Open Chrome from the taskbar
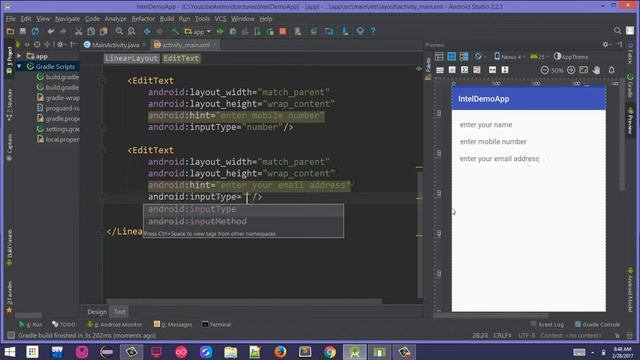 [x=330, y=352]
